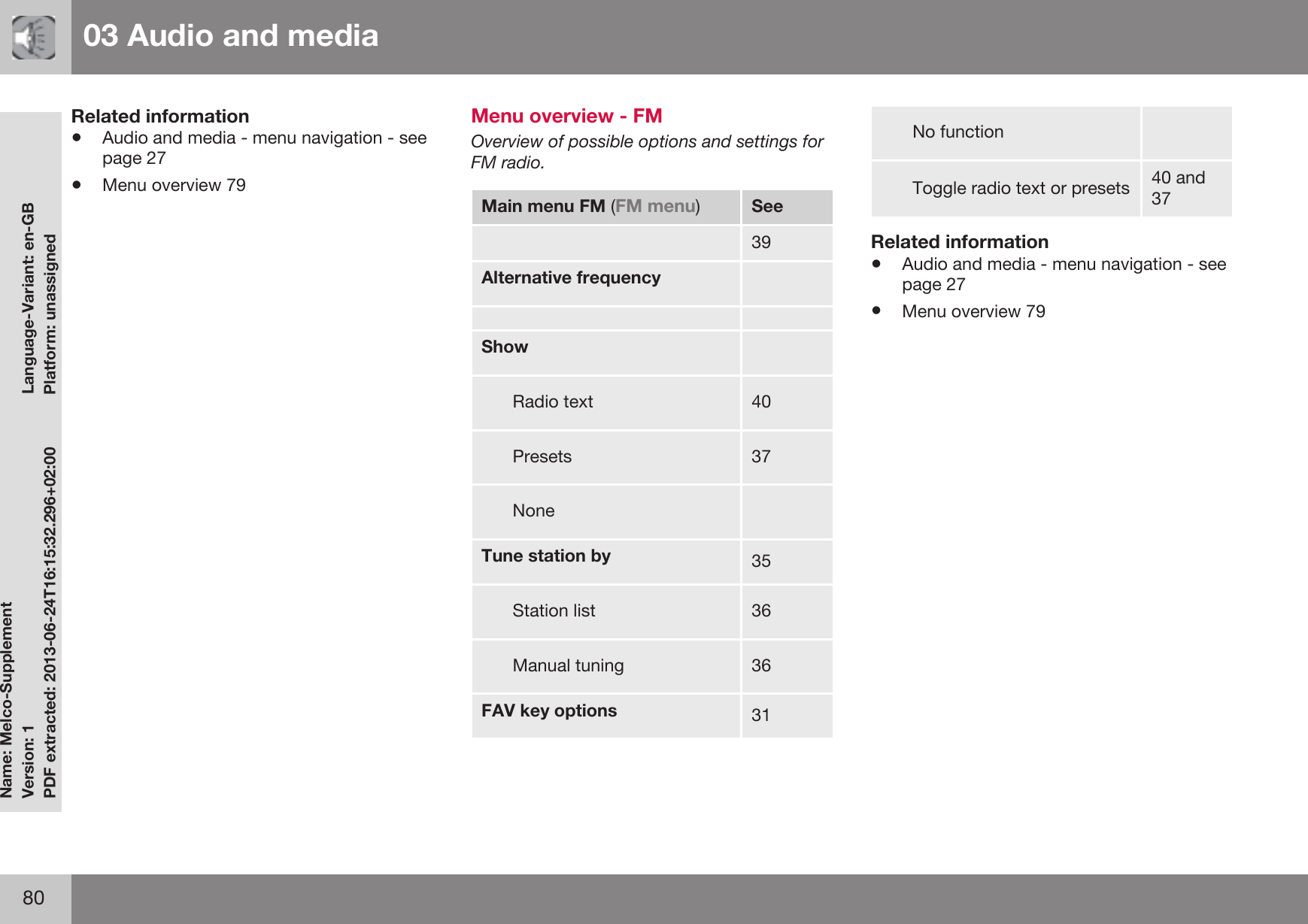
Task: Click page number 40 beside Radio text
Action: [761, 402]
